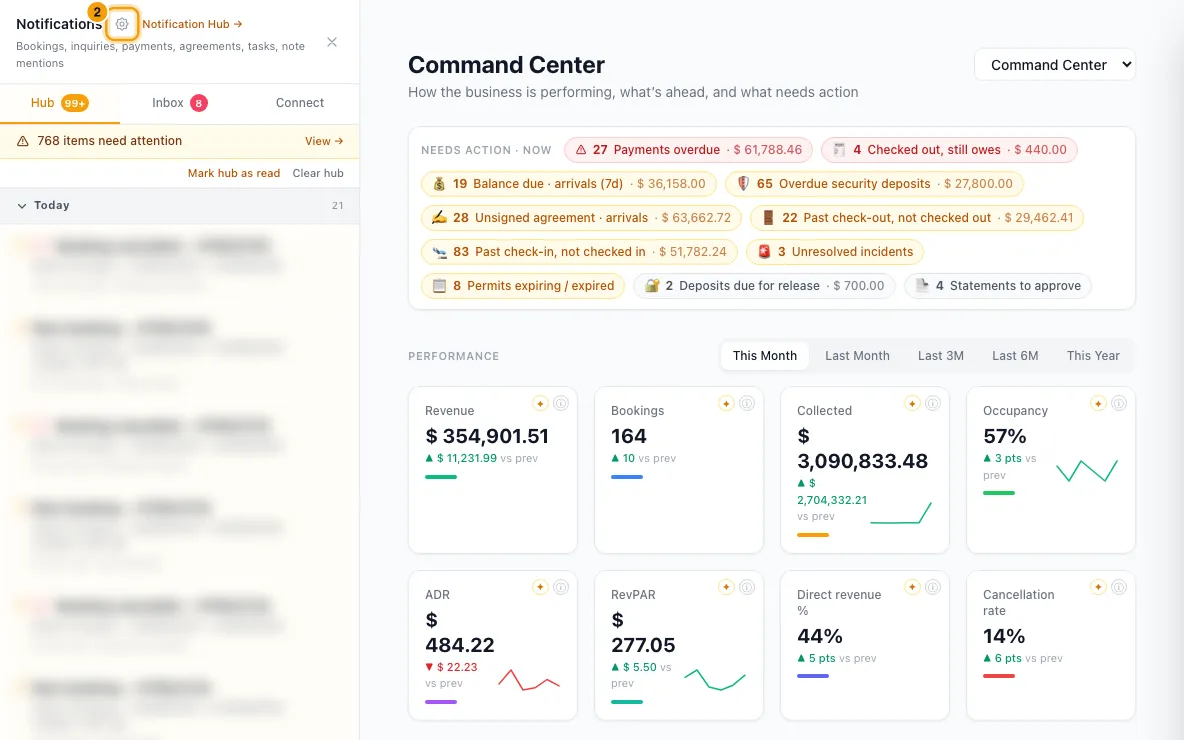Image resolution: width=1184 pixels, height=740 pixels.
Task: Switch to the Hub tab
Action: pos(60,103)
